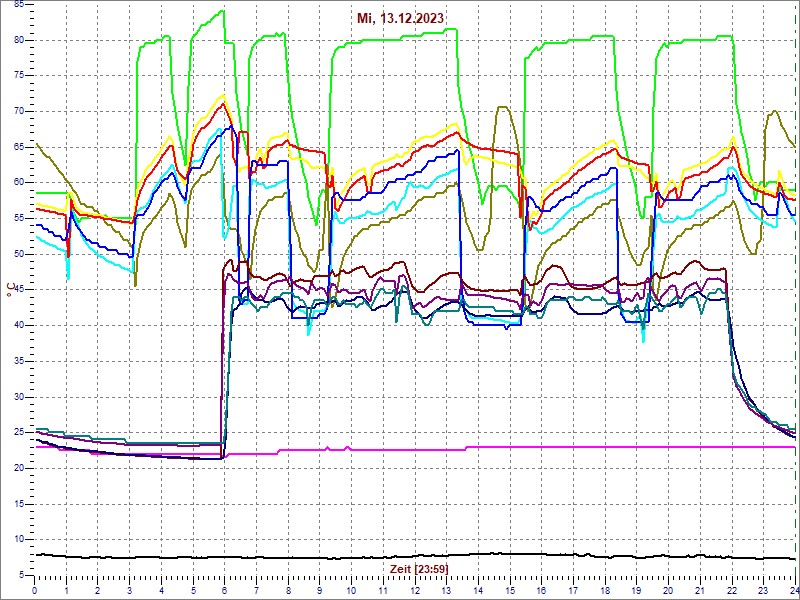This screenshot has height=600, width=800.
Task: Click temperature label 75 on the y-axis
Action: click(18, 76)
